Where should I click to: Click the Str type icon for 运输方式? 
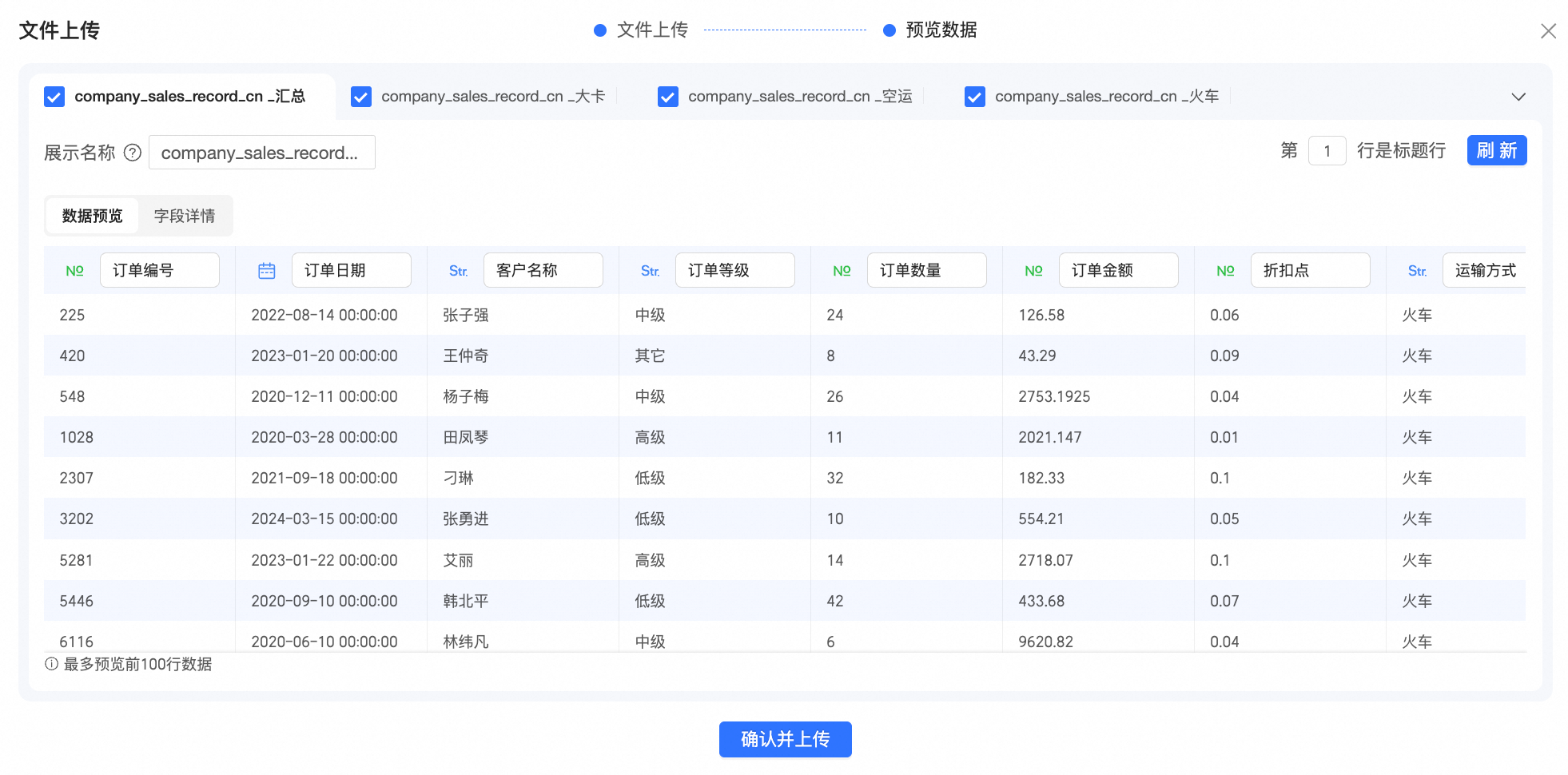point(1418,271)
